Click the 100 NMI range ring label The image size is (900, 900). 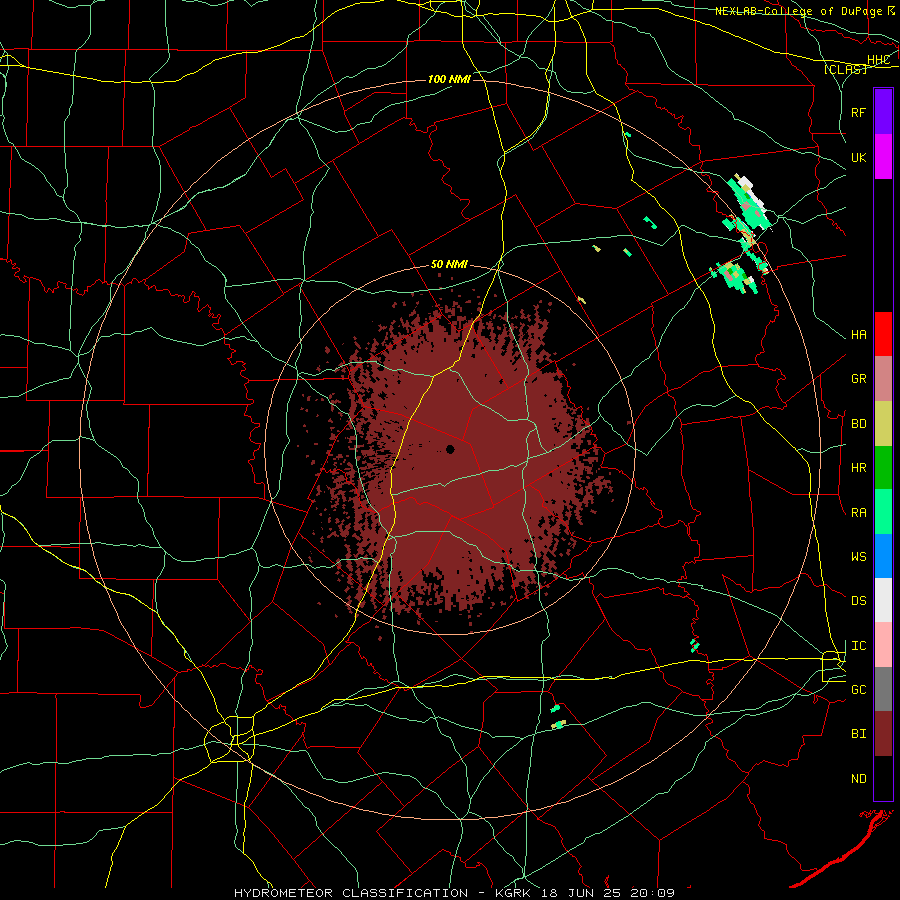coord(449,79)
